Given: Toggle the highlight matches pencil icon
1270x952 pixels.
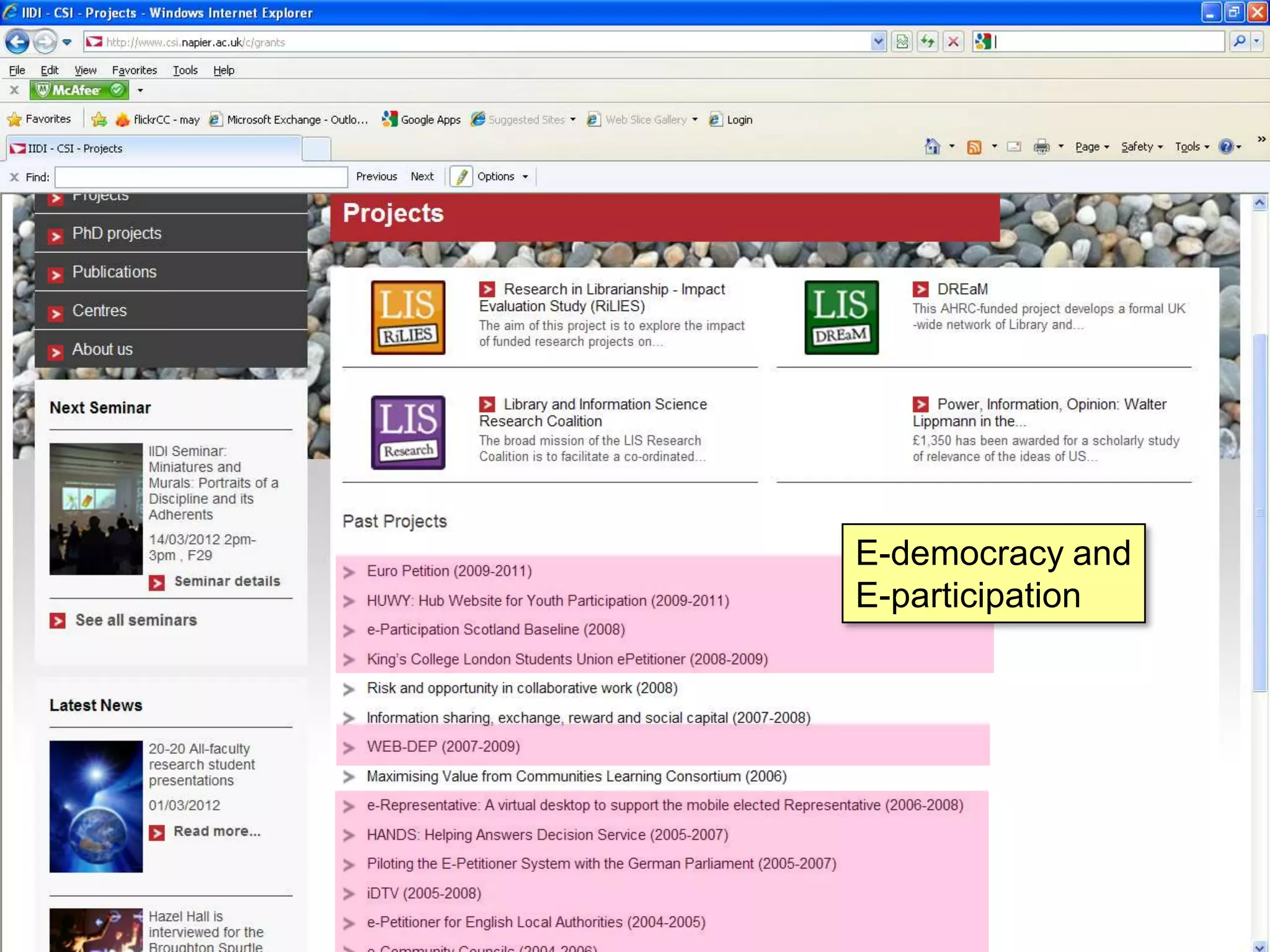Looking at the screenshot, I should [461, 177].
